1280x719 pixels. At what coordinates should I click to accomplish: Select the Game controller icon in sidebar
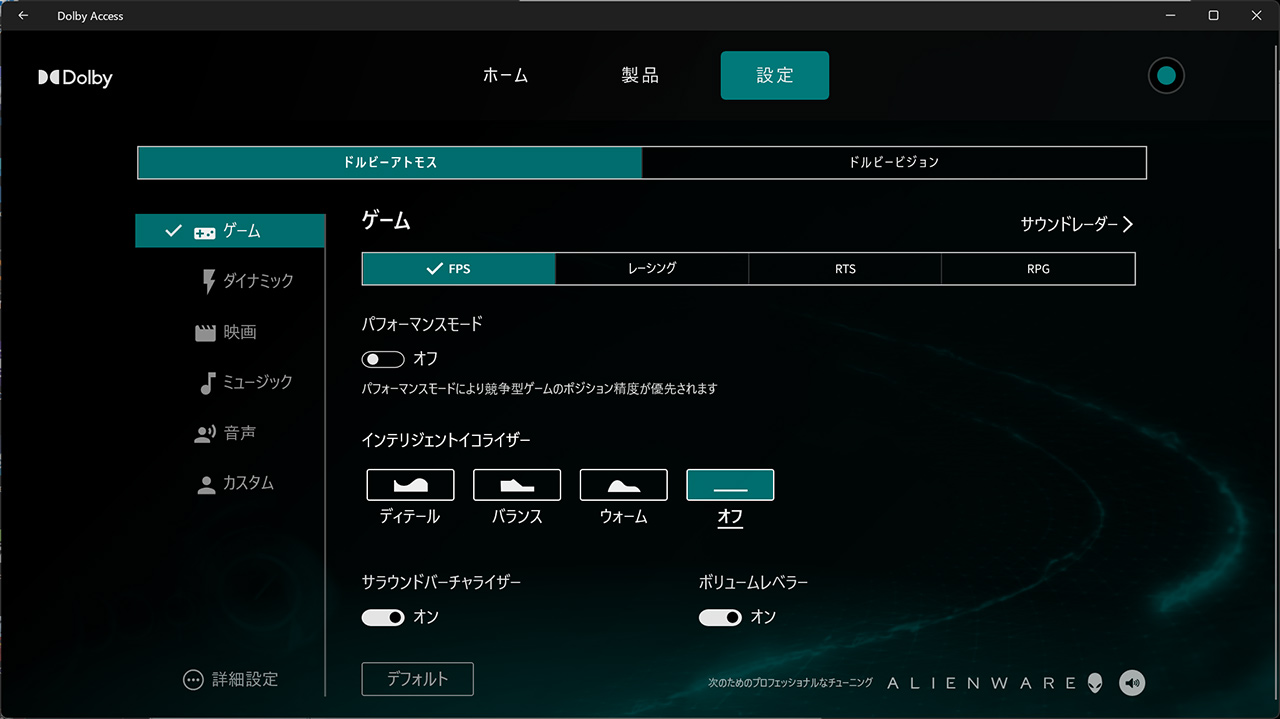click(204, 232)
